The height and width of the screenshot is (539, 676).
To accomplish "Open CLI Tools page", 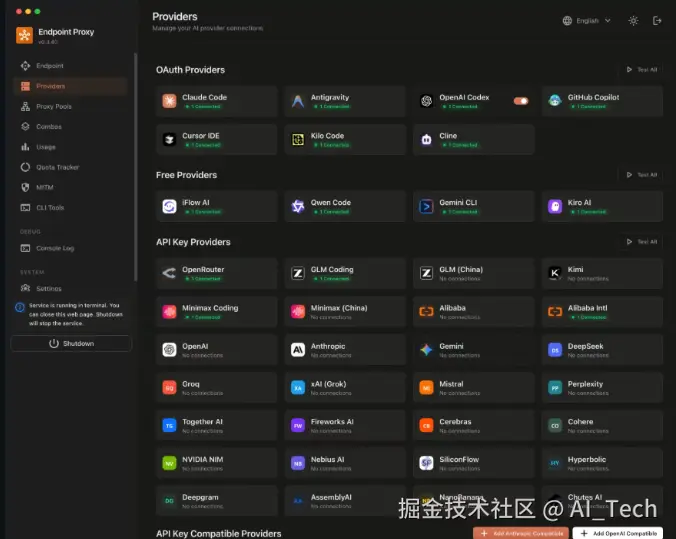I will pos(70,207).
